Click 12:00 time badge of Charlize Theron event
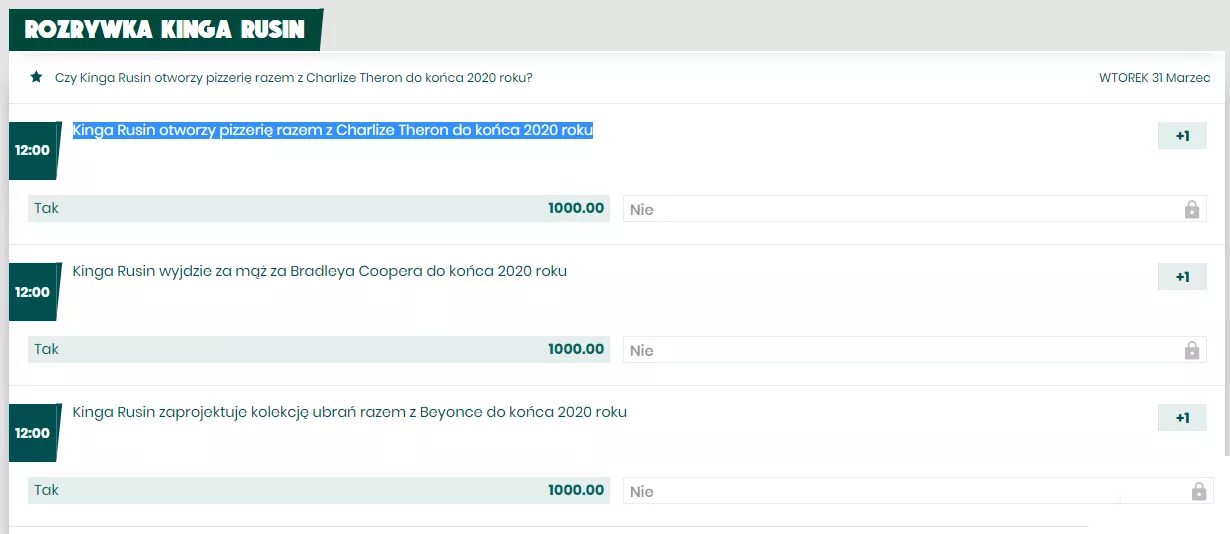Screen dimensions: 1230x534 (x=33, y=151)
